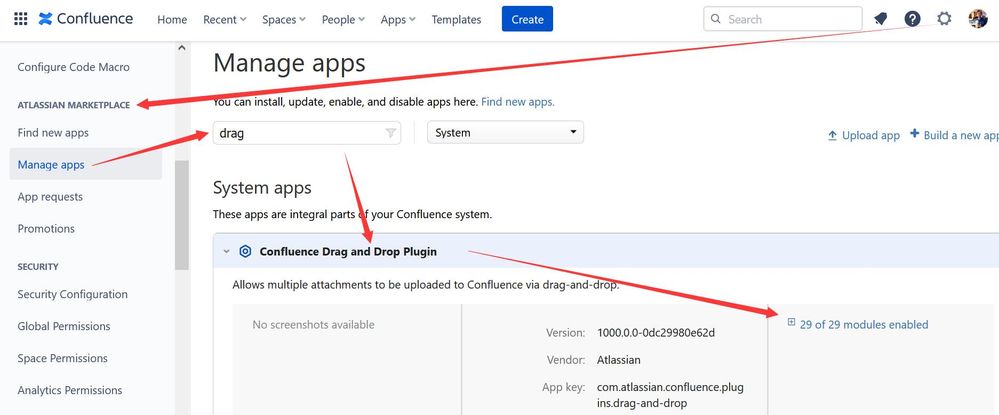999x415 pixels.
Task: Go to Home
Action: [x=172, y=20]
